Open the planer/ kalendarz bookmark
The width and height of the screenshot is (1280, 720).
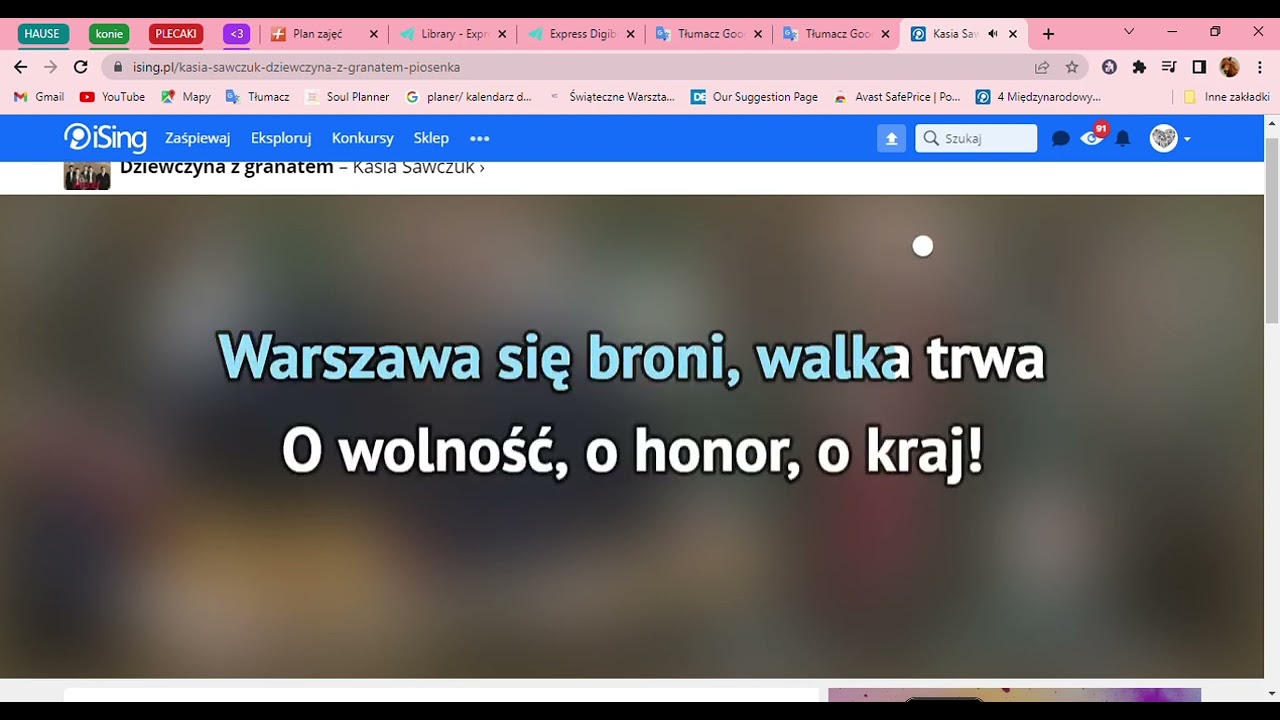(469, 97)
